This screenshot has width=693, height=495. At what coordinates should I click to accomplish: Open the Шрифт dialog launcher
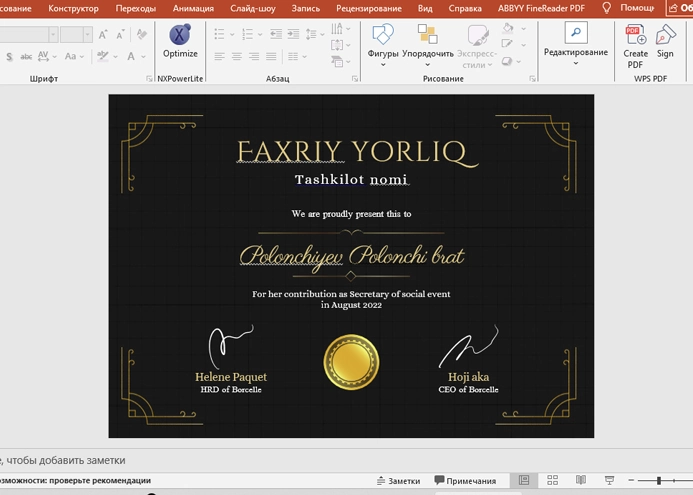(x=149, y=79)
